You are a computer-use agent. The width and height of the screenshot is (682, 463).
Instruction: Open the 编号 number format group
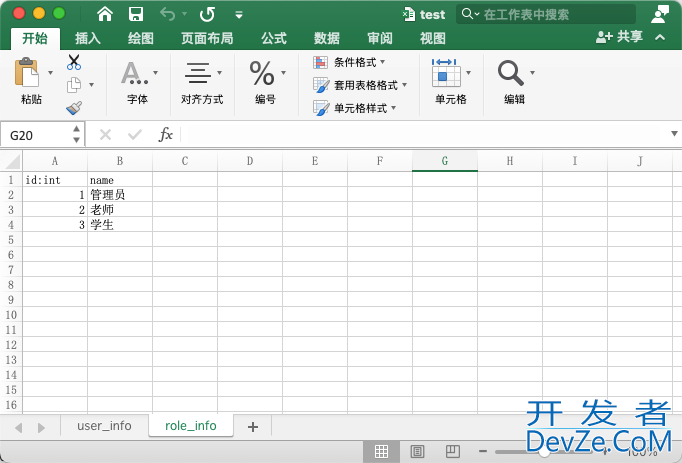(265, 83)
